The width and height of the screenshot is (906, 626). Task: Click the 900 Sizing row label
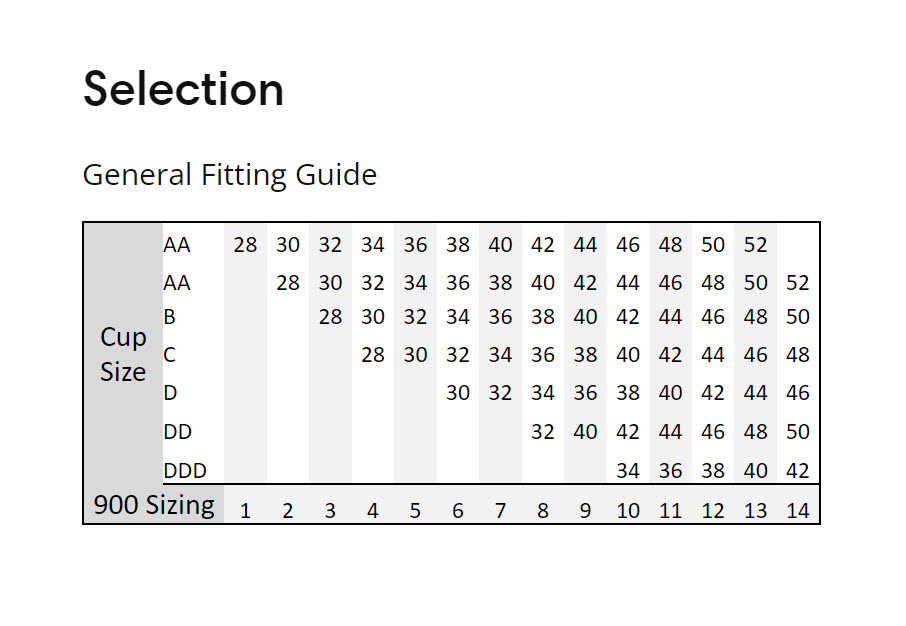pyautogui.click(x=154, y=505)
